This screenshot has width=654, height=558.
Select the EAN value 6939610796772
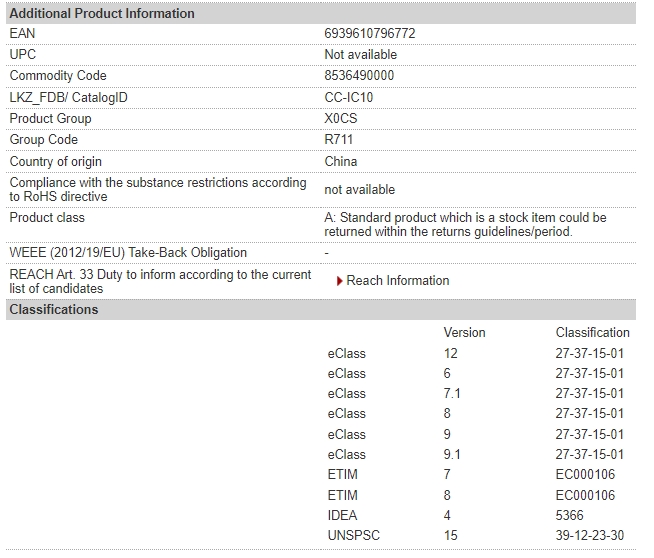click(x=370, y=33)
